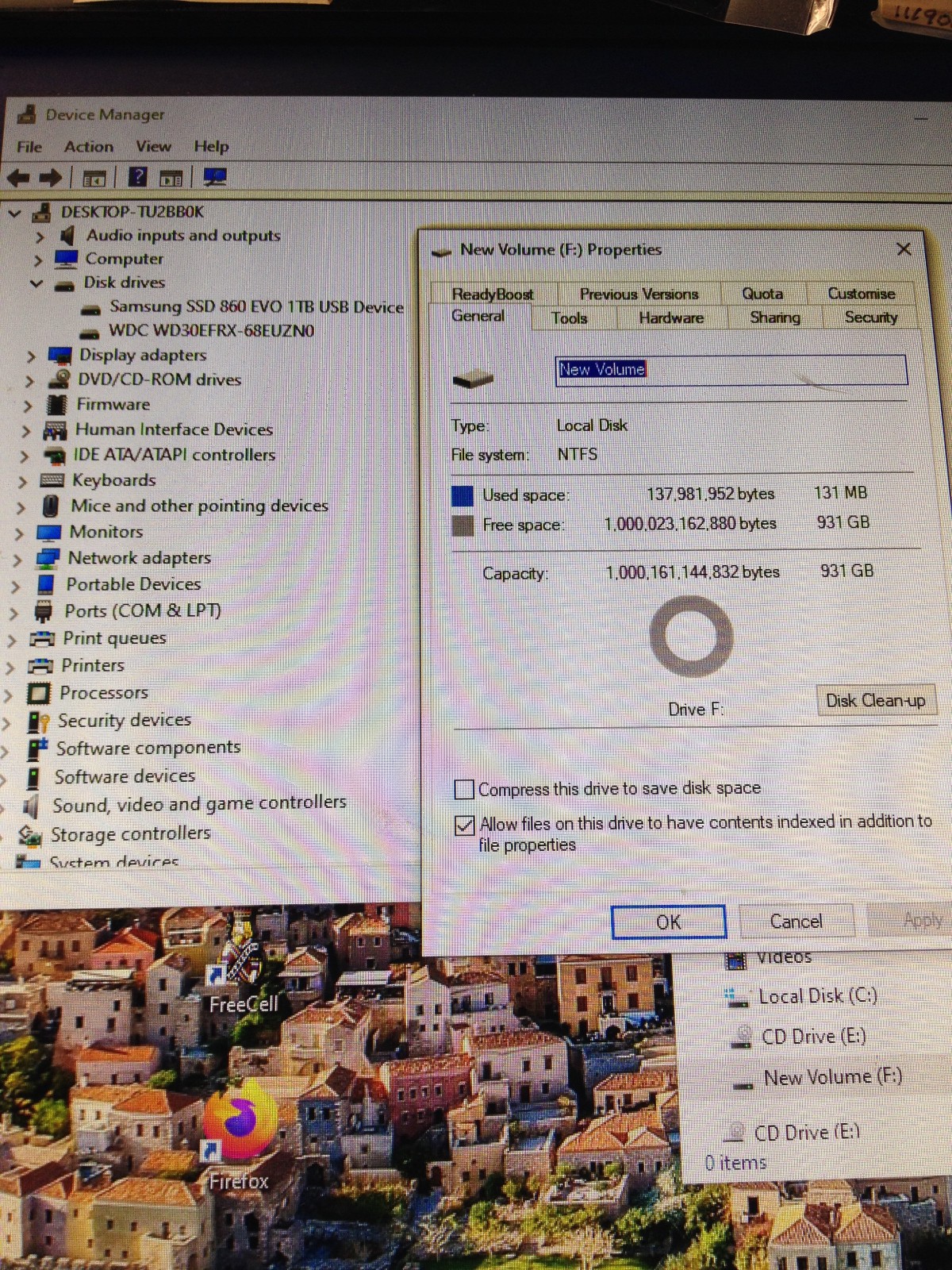This screenshot has width=952, height=1270.
Task: Click the Back arrow in Device Manager toolbar
Action: 18,178
